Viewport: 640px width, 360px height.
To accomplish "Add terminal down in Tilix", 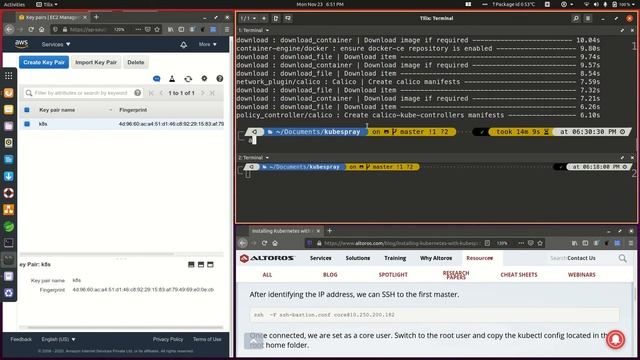I will (x=288, y=18).
